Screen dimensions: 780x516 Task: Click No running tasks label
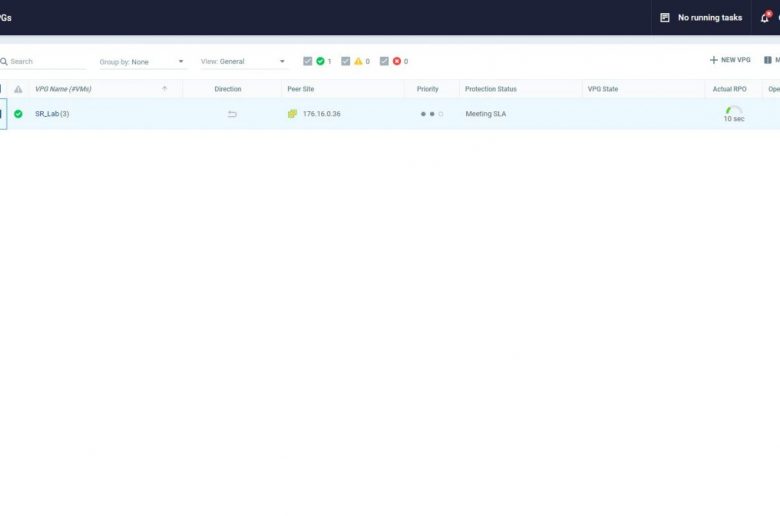click(710, 18)
